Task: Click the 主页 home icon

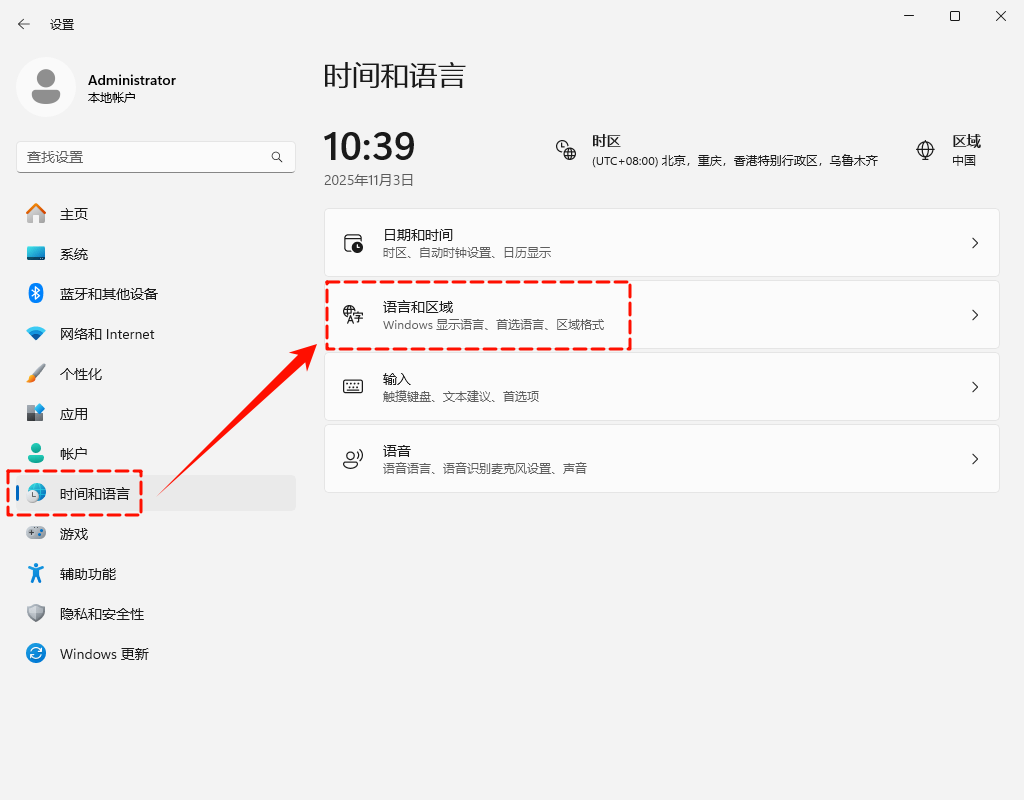Action: click(x=72, y=213)
